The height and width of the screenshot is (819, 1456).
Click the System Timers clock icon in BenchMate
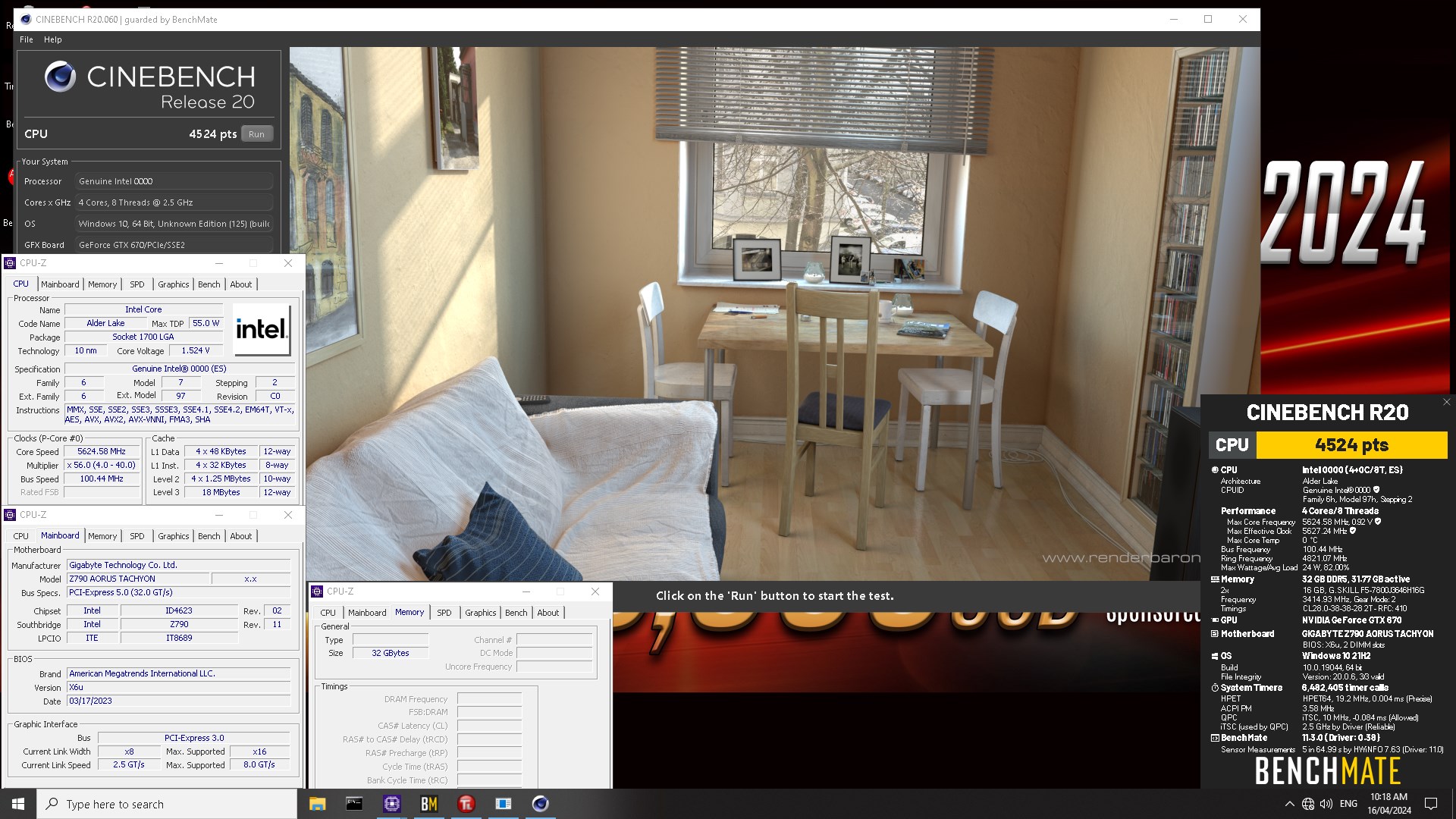pos(1215,689)
